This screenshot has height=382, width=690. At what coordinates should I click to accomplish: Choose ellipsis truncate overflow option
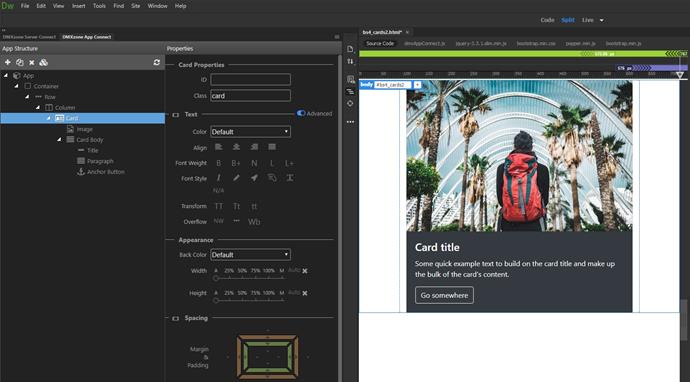point(236,221)
